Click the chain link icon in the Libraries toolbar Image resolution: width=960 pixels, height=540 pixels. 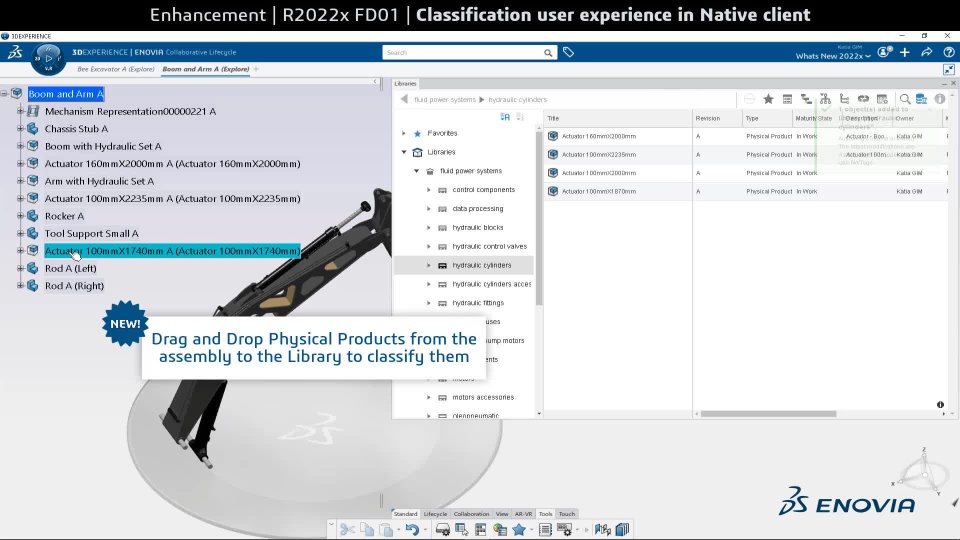point(863,99)
